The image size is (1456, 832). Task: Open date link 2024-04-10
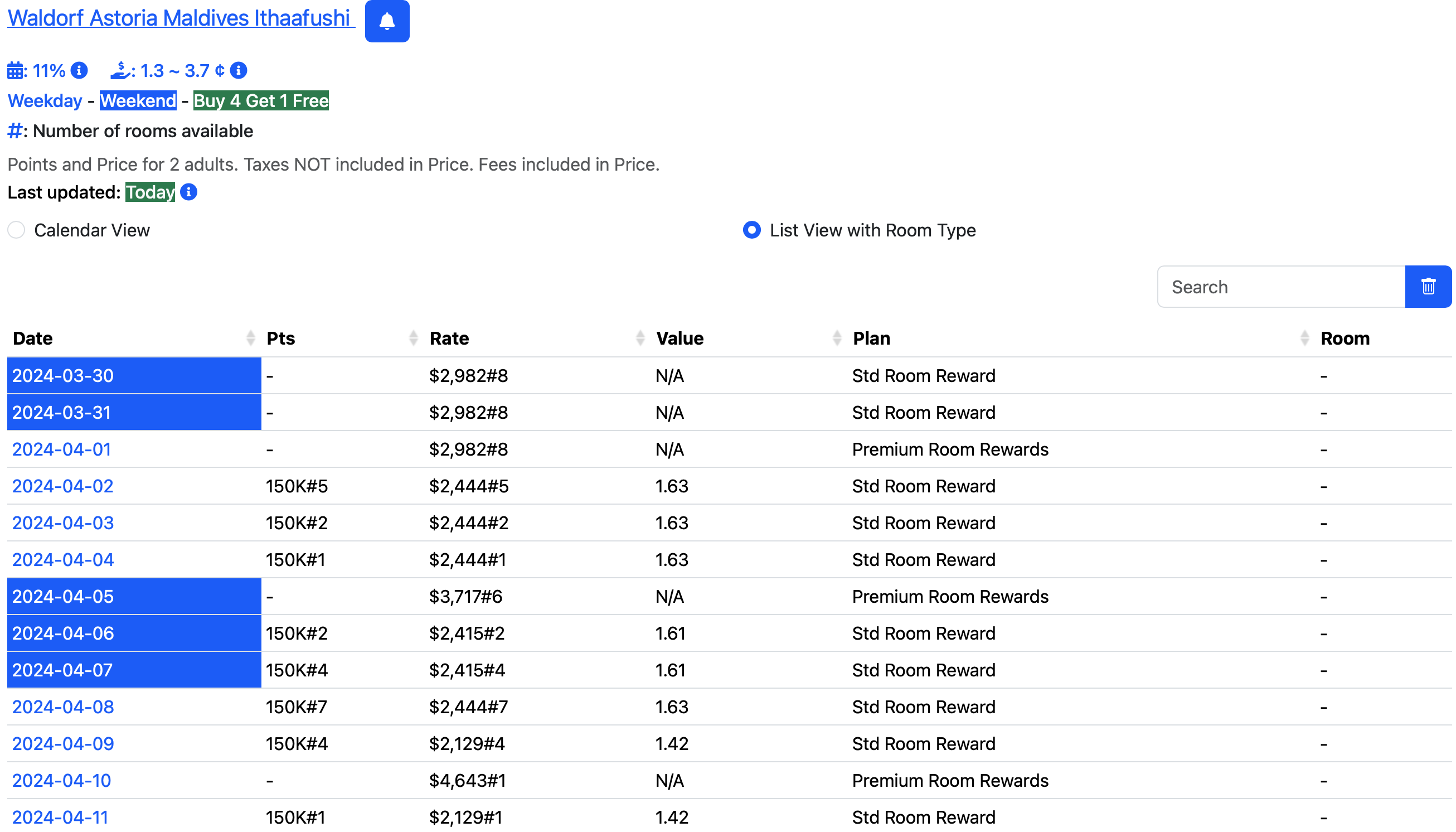pos(62,781)
